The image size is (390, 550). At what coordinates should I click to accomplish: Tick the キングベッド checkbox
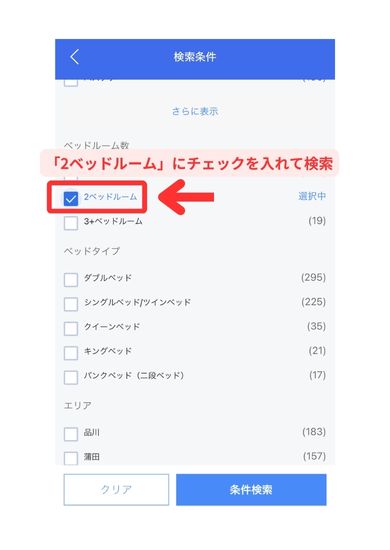(71, 353)
